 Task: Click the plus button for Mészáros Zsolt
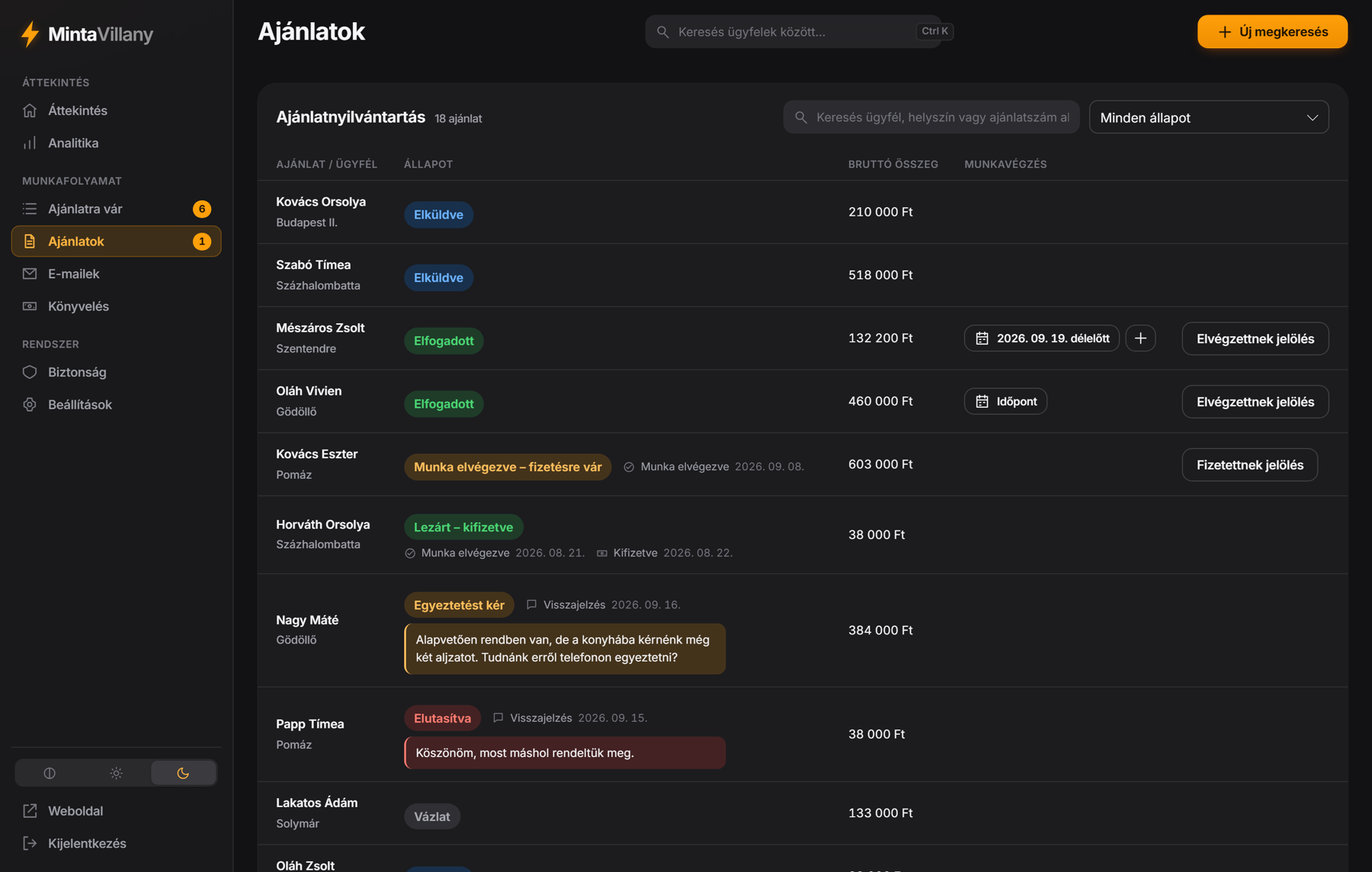1140,338
